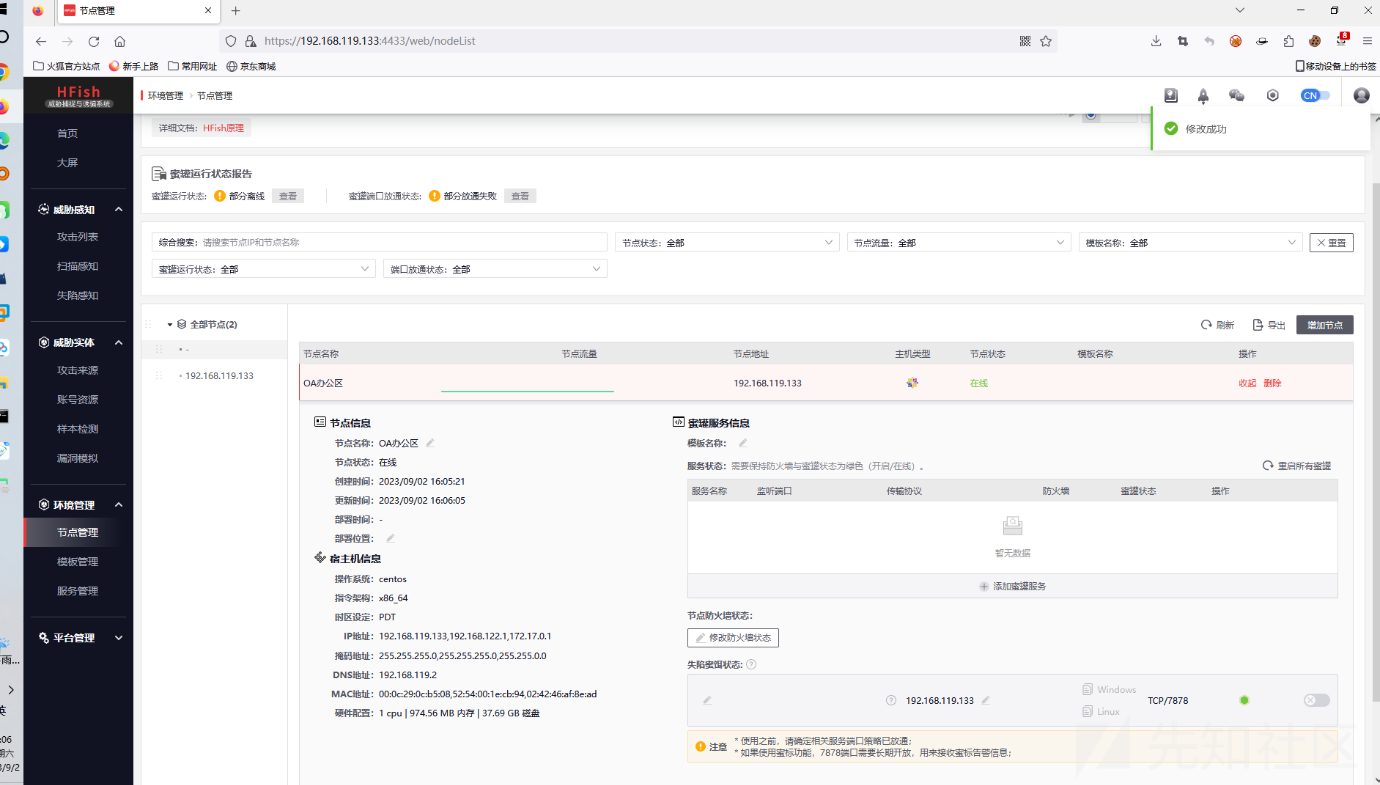This screenshot has height=785, width=1380.
Task: Click the 刷新 refresh button
Action: coord(1218,325)
